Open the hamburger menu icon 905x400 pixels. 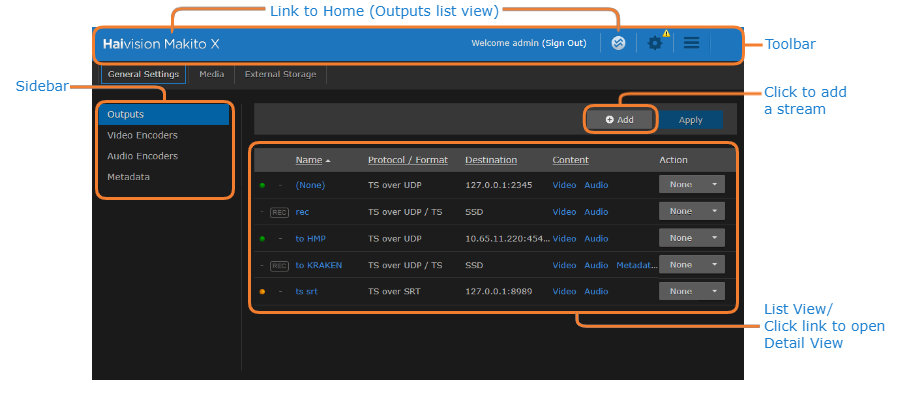click(691, 44)
